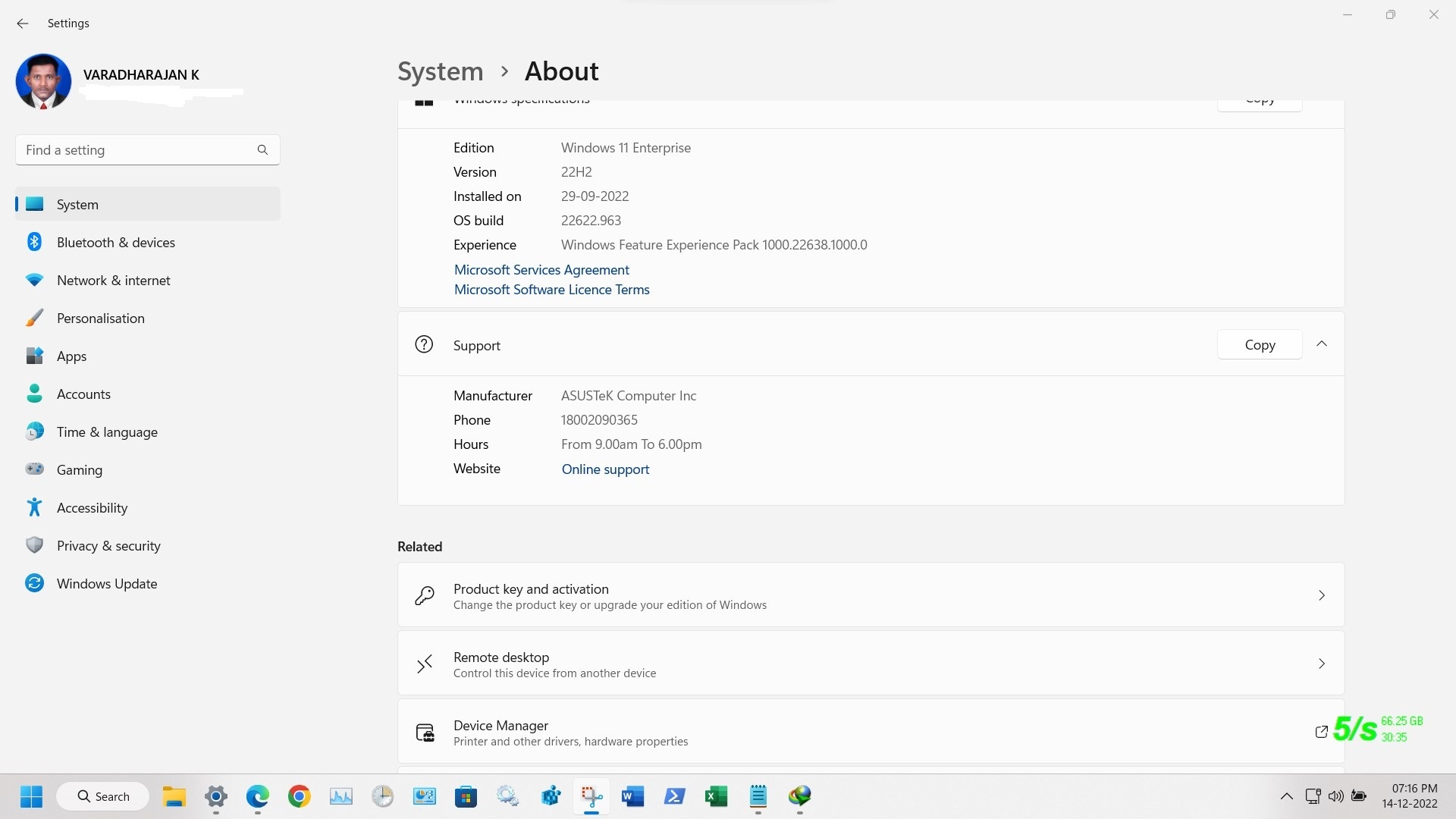Image resolution: width=1456 pixels, height=819 pixels.
Task: Open the Online support link
Action: pyautogui.click(x=604, y=469)
